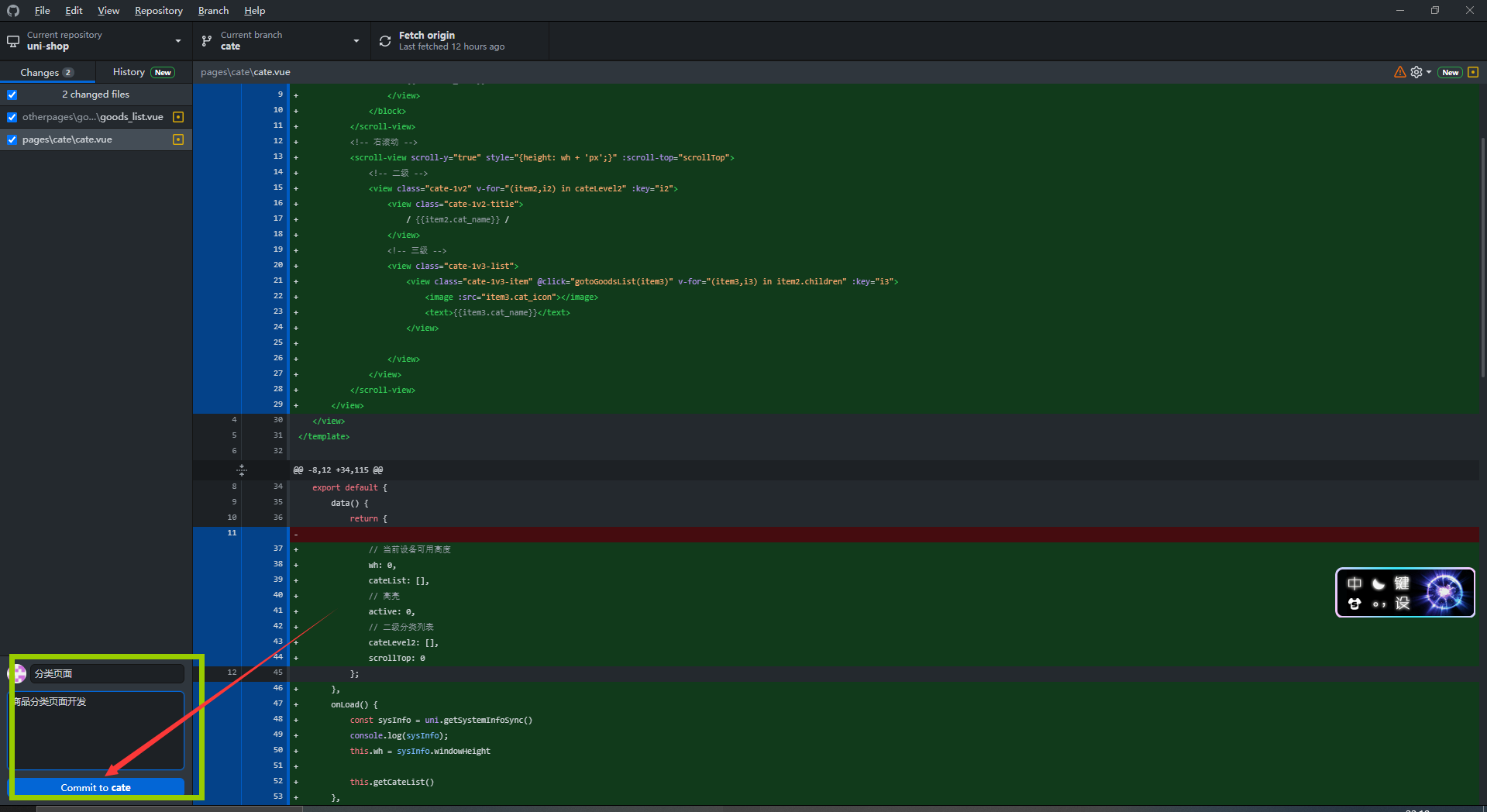Screen dimensions: 1487x812
Task: Click the file path pages\cate\cate.vue in diff header
Action: tap(246, 72)
